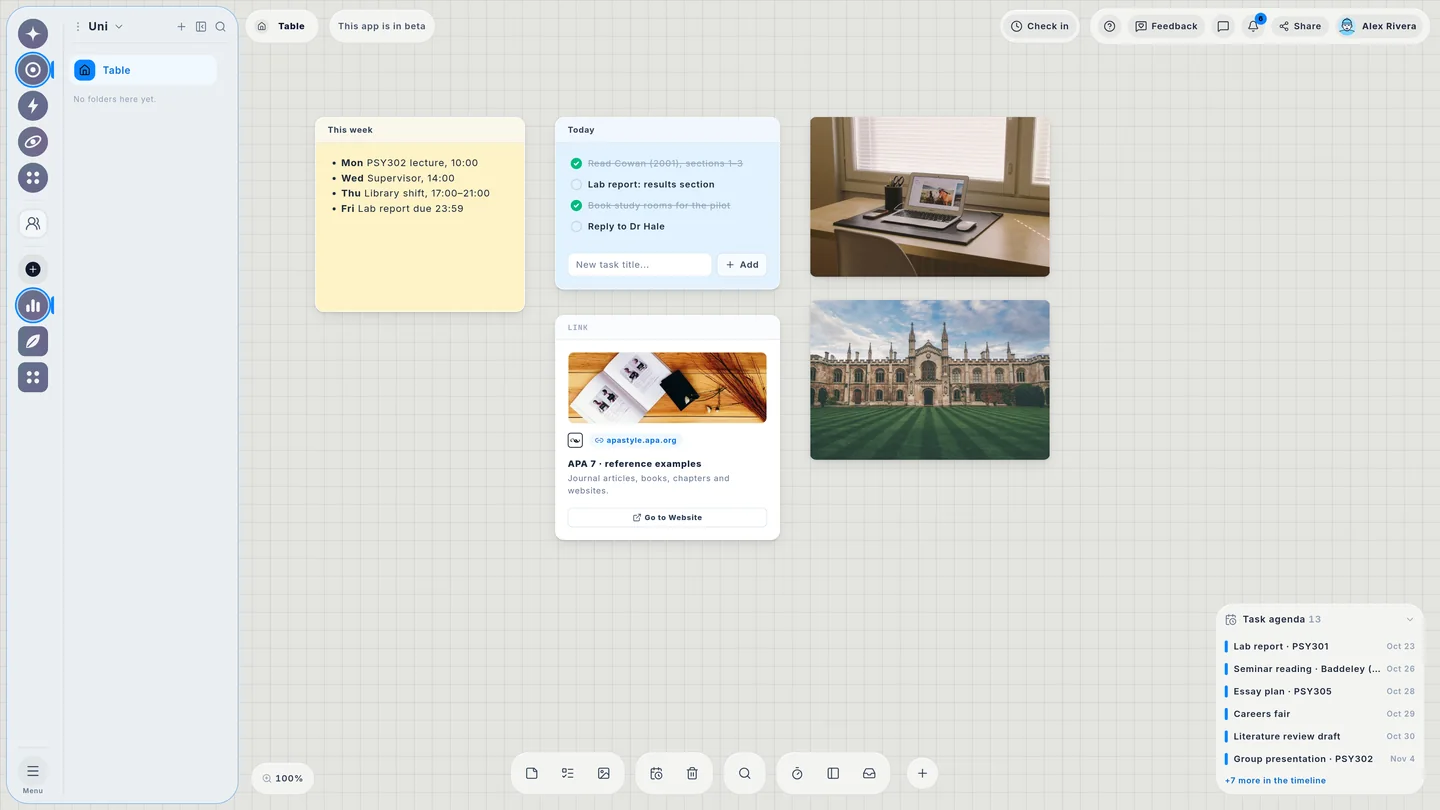Click the search icon in Uni panel header
Image resolution: width=1440 pixels, height=810 pixels.
[221, 27]
